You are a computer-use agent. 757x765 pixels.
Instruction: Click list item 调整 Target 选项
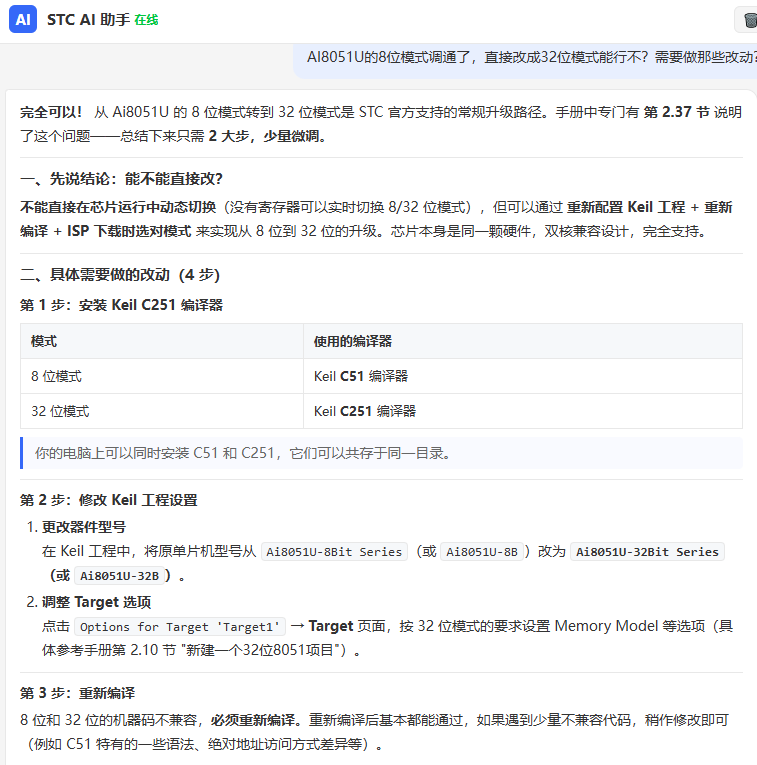point(97,603)
